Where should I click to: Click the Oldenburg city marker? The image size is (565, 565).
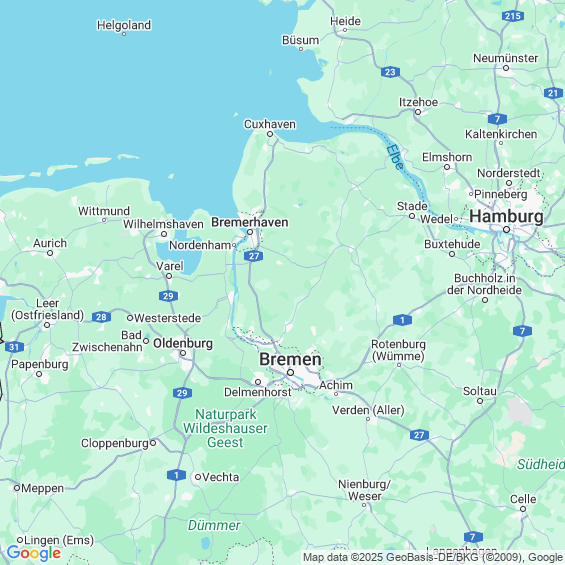point(183,353)
